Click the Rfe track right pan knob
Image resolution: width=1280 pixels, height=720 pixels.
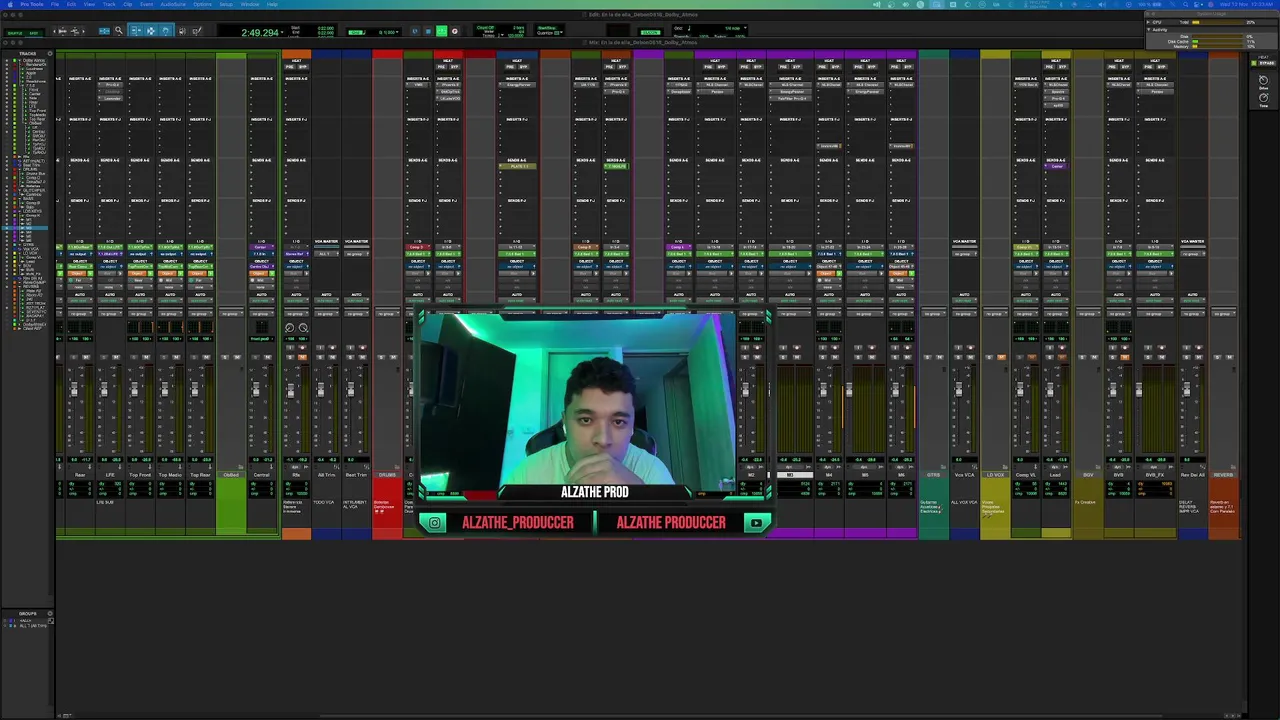(x=303, y=327)
